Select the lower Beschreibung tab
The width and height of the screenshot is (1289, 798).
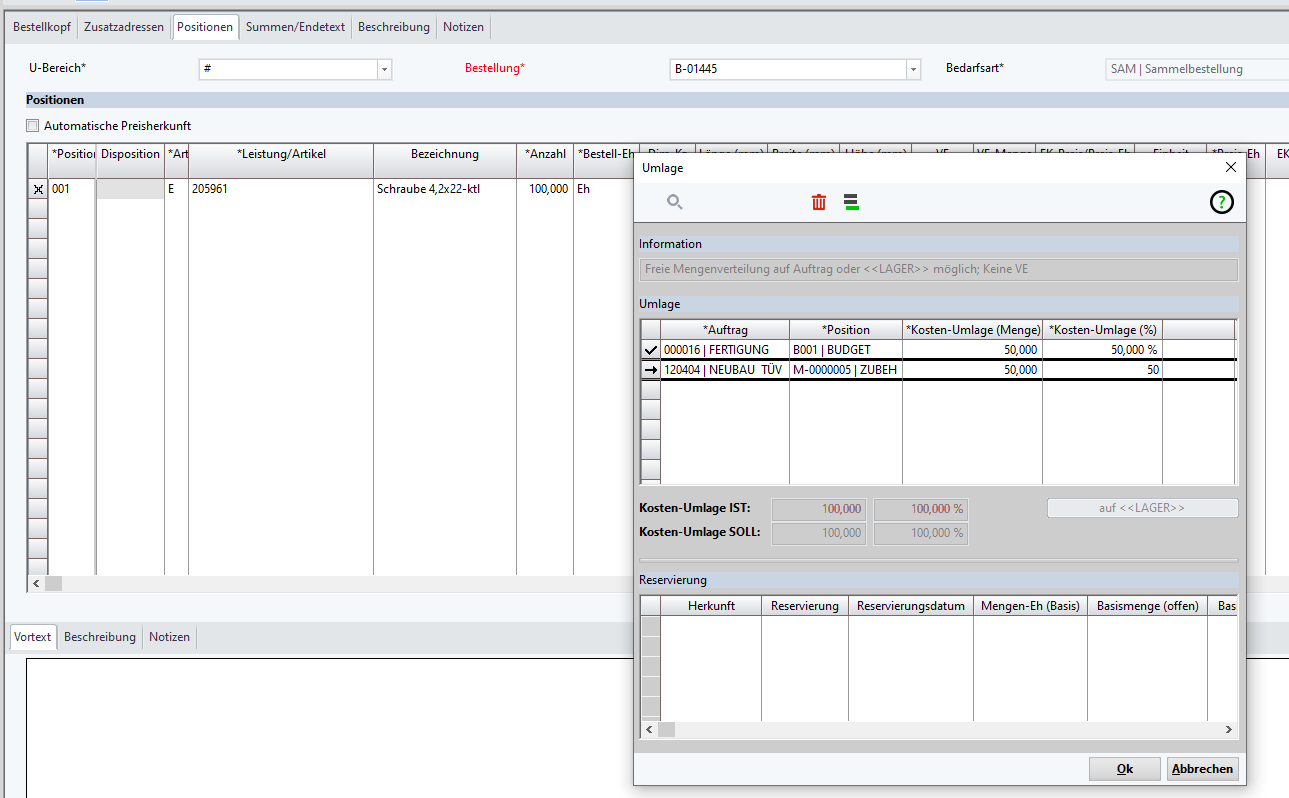100,637
